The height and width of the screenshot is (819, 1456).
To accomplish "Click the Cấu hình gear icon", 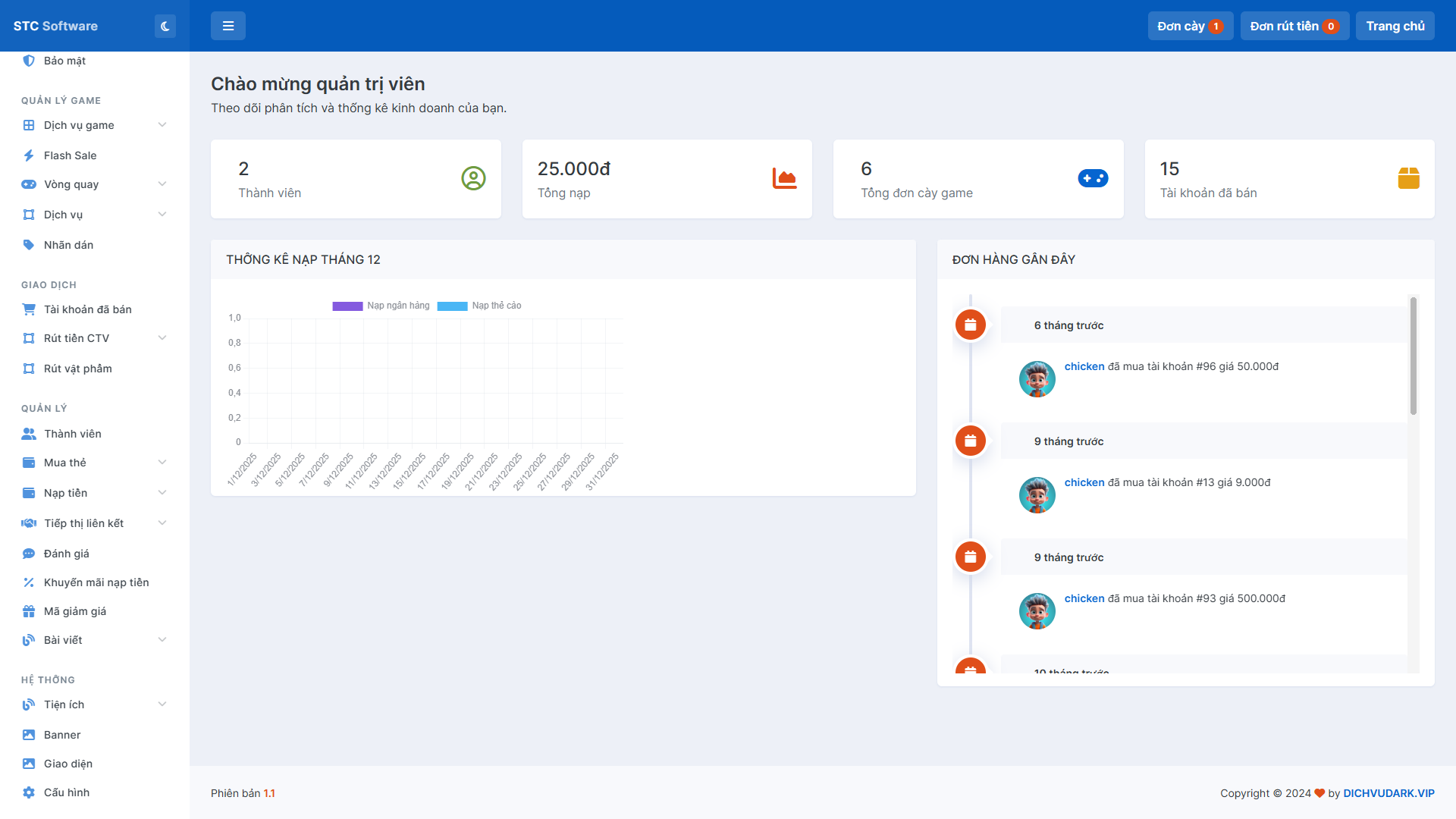I will click(x=29, y=792).
